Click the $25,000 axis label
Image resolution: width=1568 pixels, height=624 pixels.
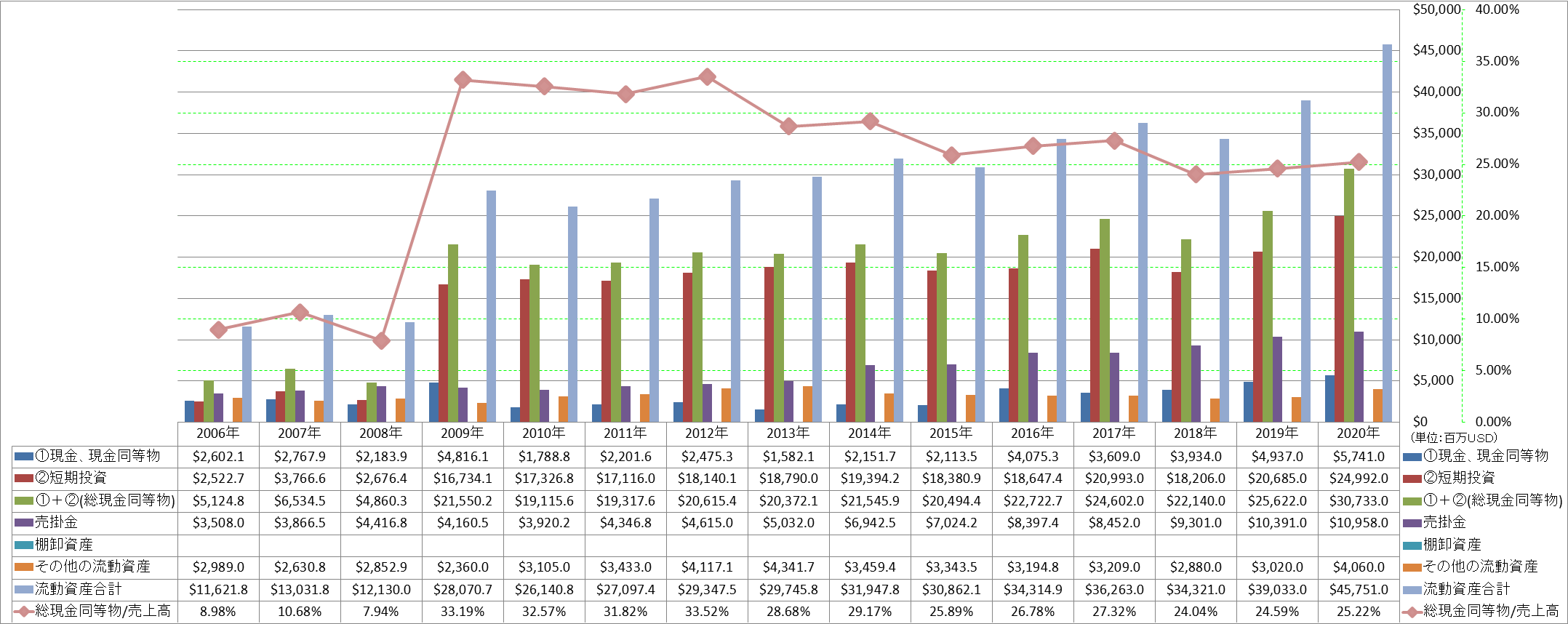pyautogui.click(x=1436, y=216)
